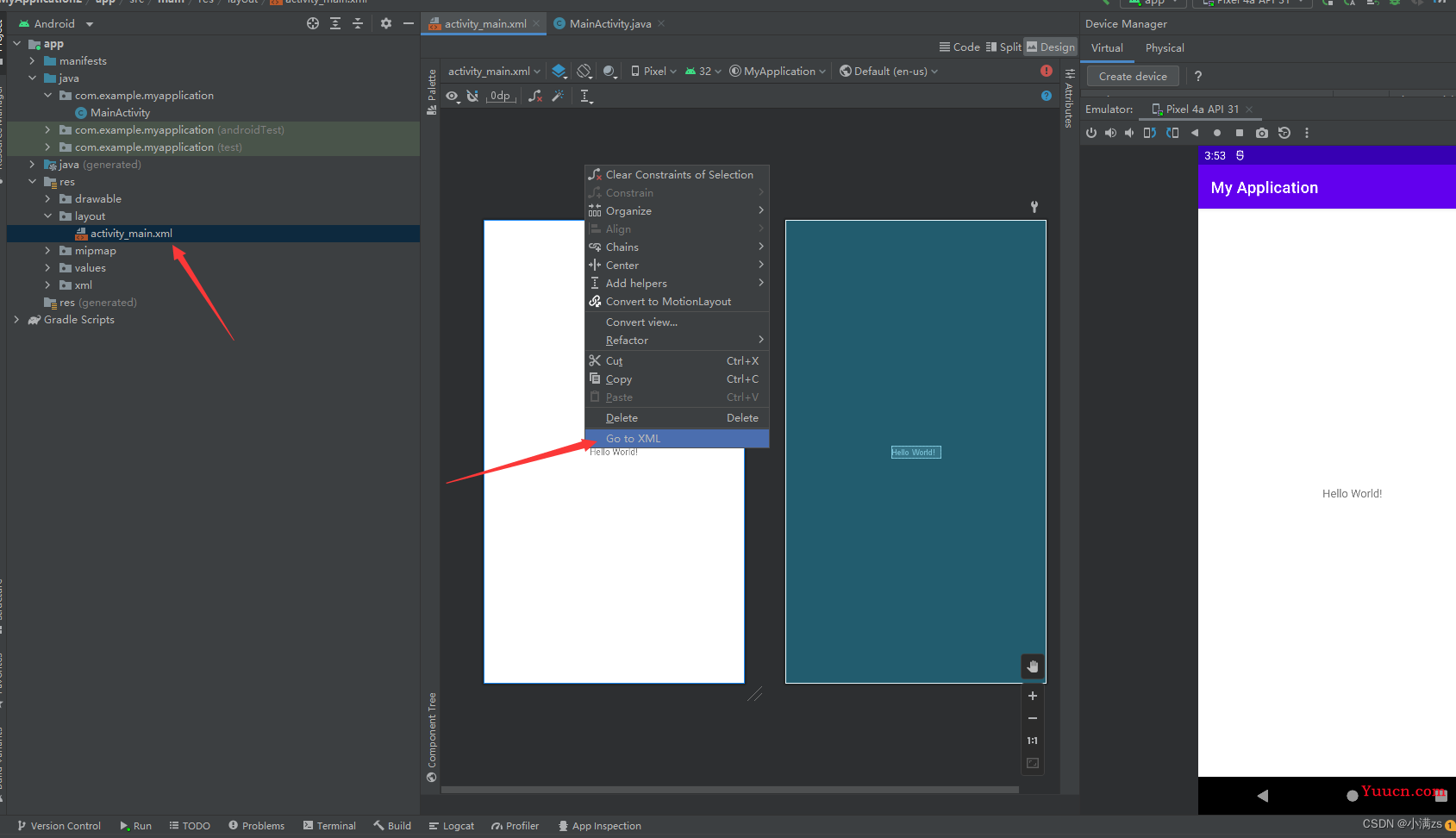The width and height of the screenshot is (1456, 838).
Task: Rotate the emulator left
Action: [x=1150, y=133]
